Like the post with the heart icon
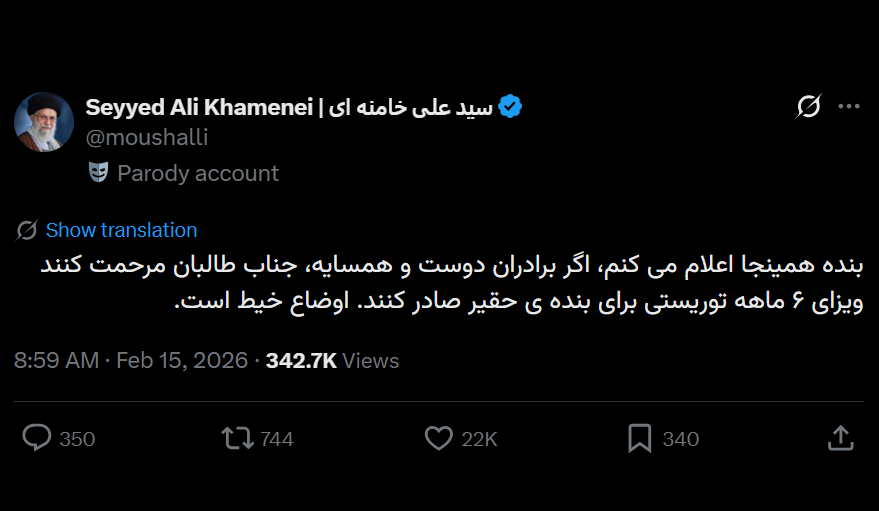 tap(439, 438)
